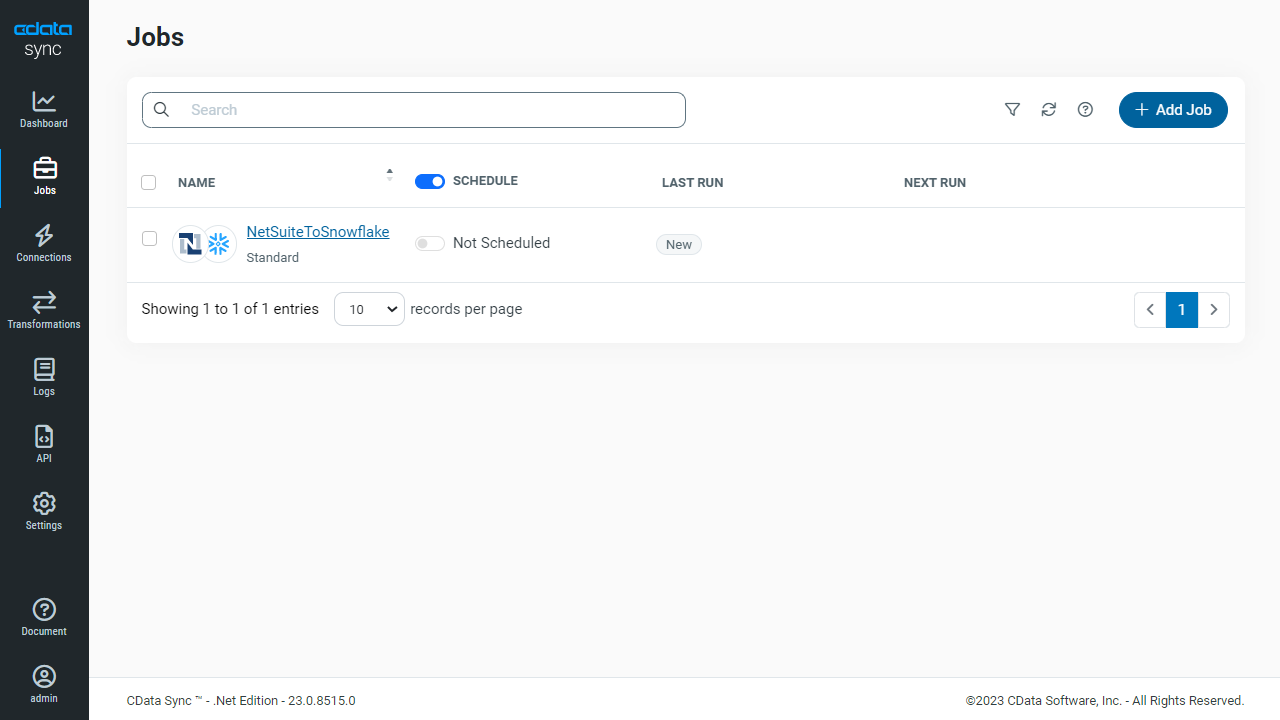Enable the schedule toggle for NetSuiteToSnowflake
Screen dimensions: 1280x720
(430, 243)
